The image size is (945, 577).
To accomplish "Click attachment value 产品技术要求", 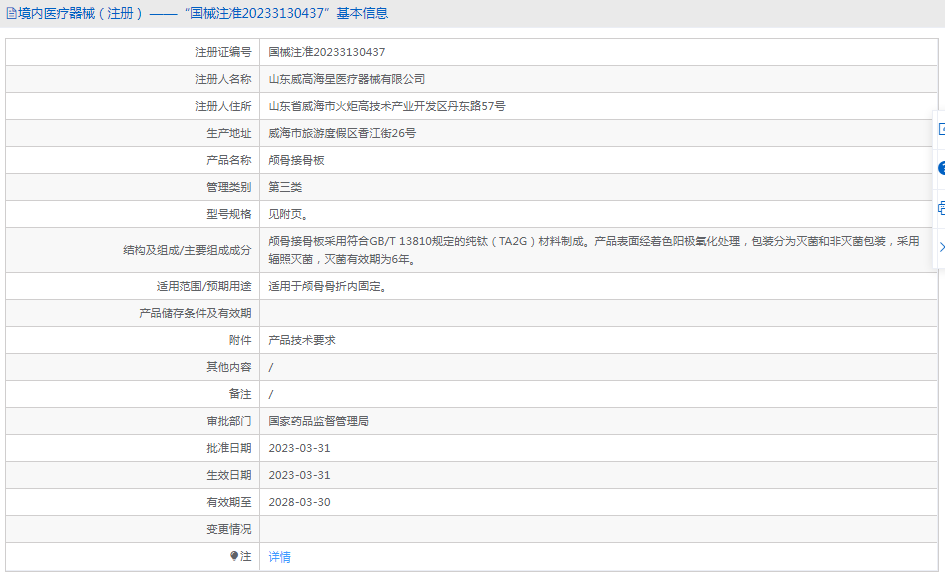I will click(x=302, y=340).
